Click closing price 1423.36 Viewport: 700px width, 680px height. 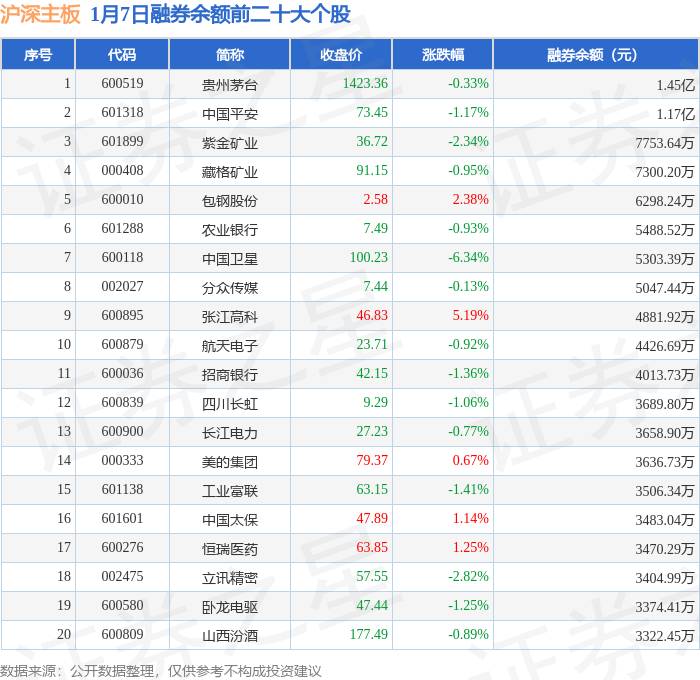point(365,83)
